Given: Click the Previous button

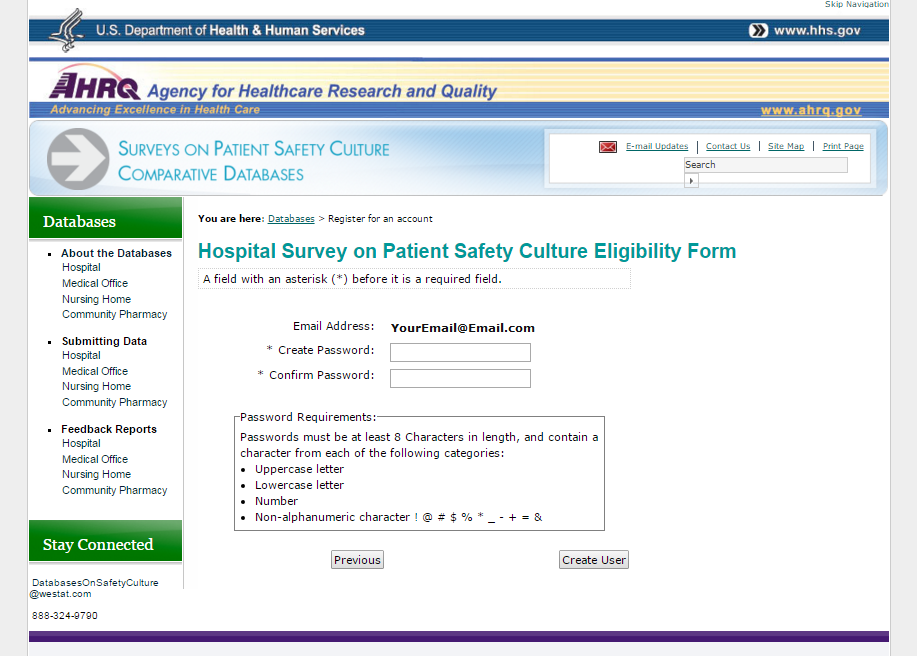Looking at the screenshot, I should pyautogui.click(x=357, y=560).
